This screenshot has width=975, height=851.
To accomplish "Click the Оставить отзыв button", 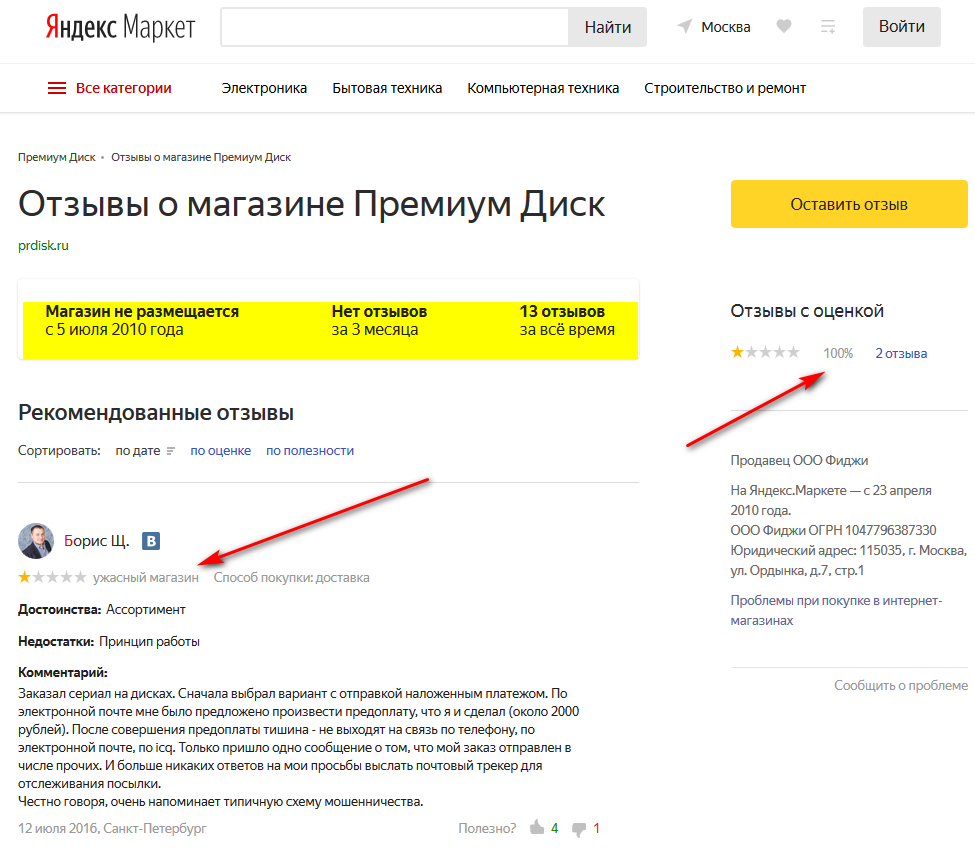I will coord(849,204).
